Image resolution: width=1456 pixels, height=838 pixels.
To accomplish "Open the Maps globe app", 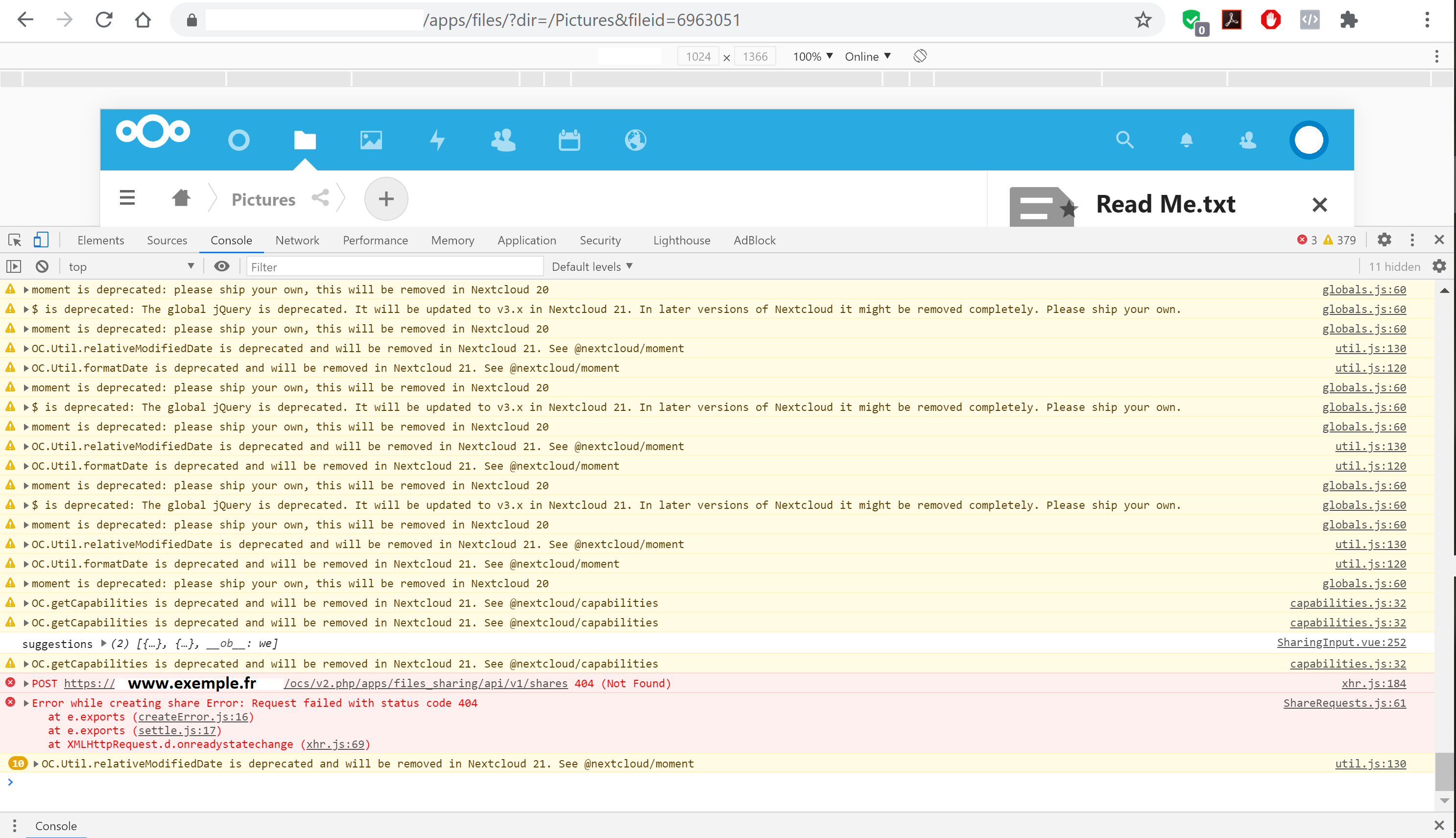I will point(635,140).
